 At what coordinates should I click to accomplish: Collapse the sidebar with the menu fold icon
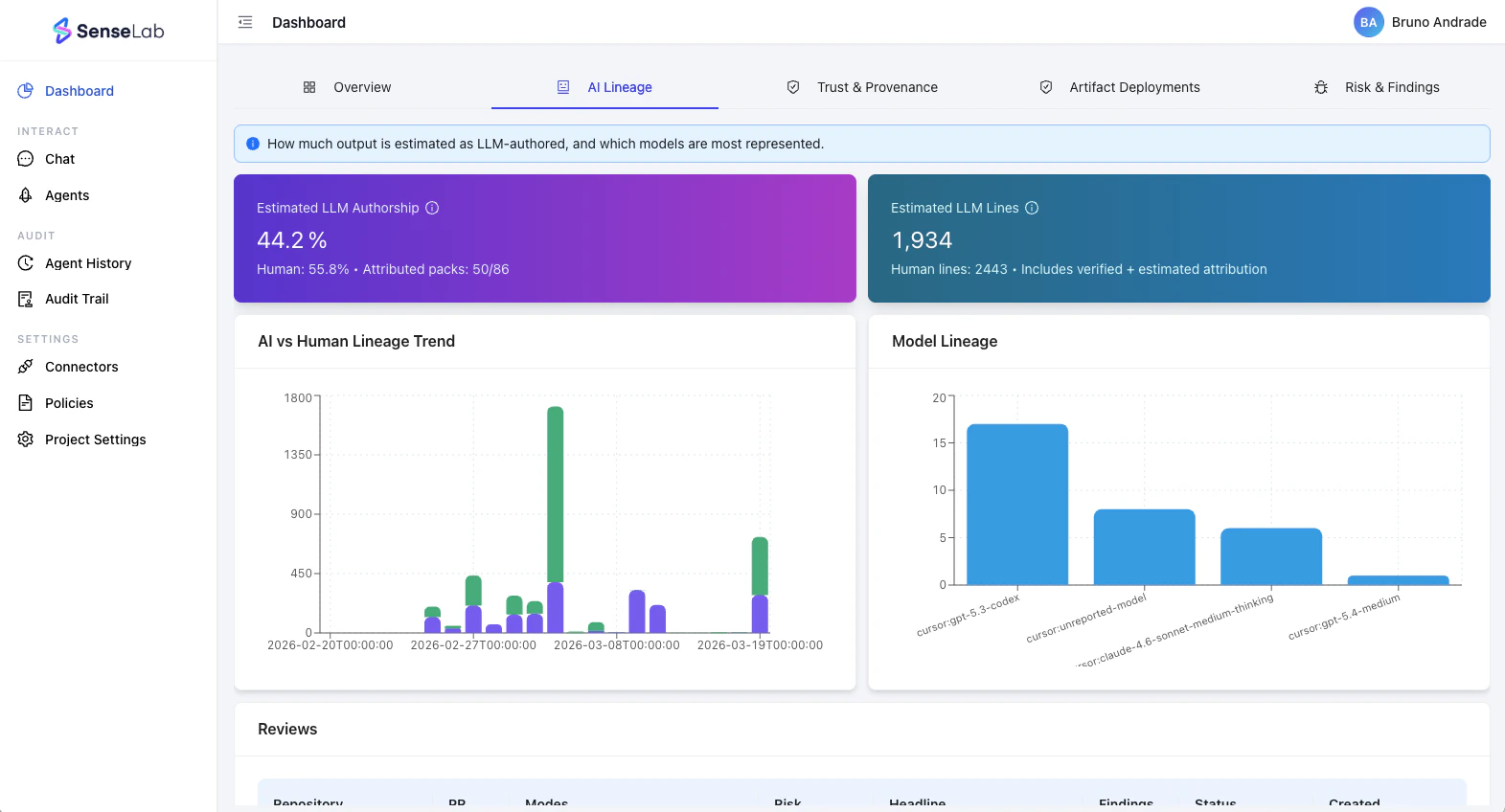point(245,22)
